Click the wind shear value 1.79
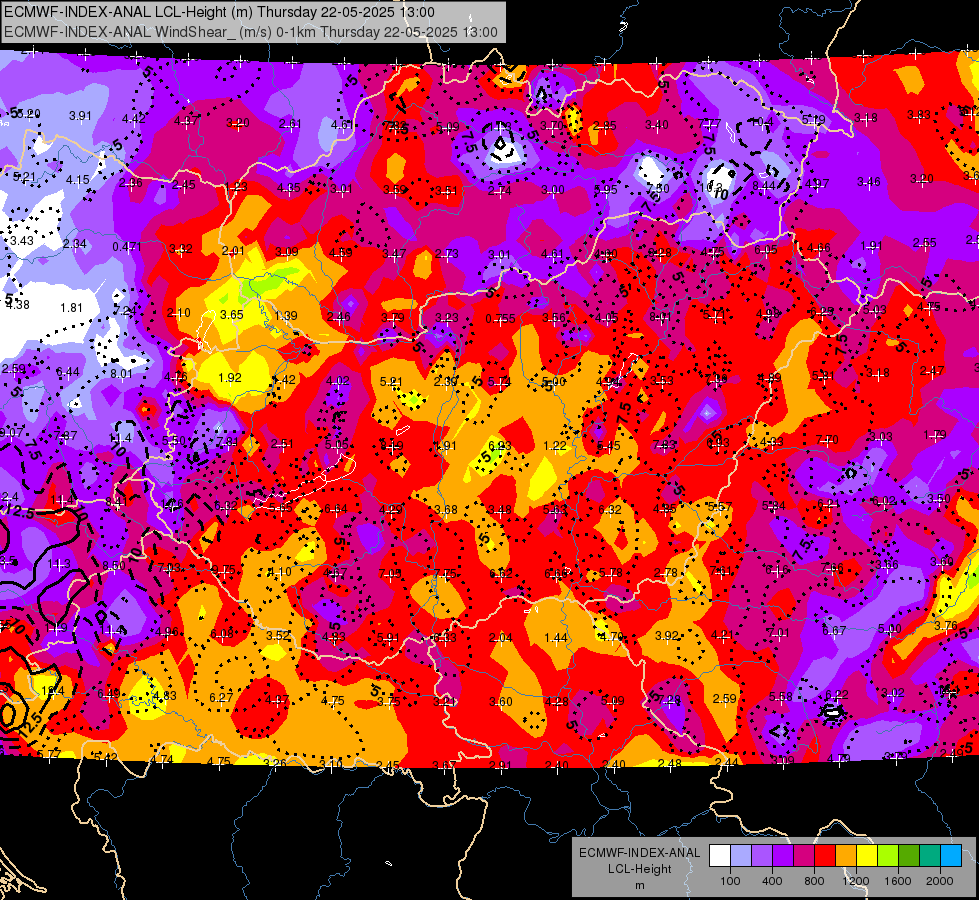 [x=935, y=435]
